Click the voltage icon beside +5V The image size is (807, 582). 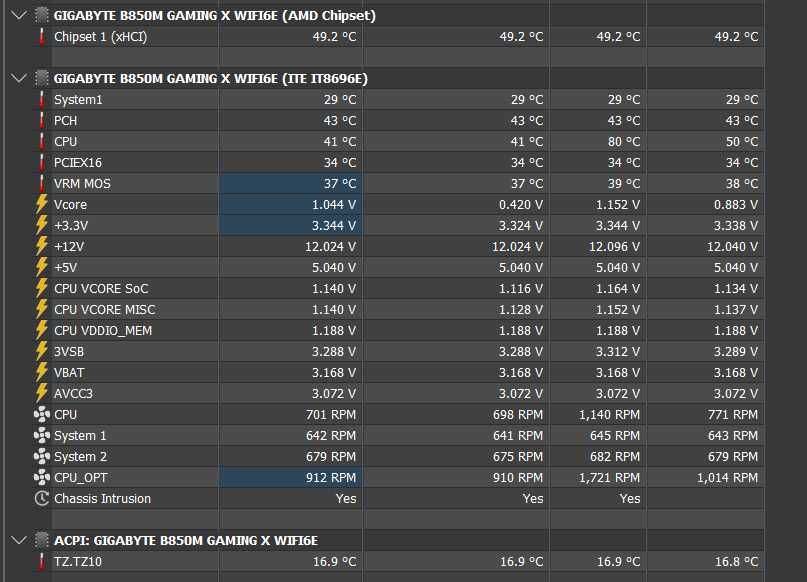tap(42, 268)
